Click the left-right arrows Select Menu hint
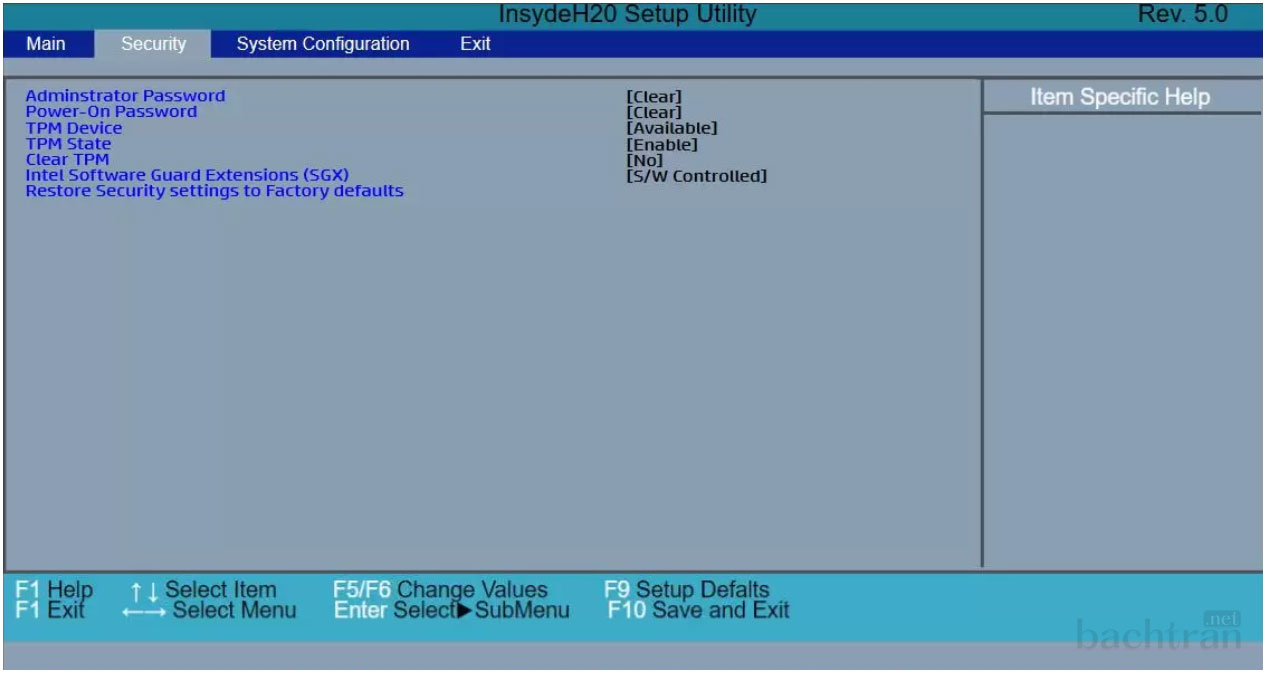Image resolution: width=1267 pixels, height=673 pixels. tap(209, 610)
